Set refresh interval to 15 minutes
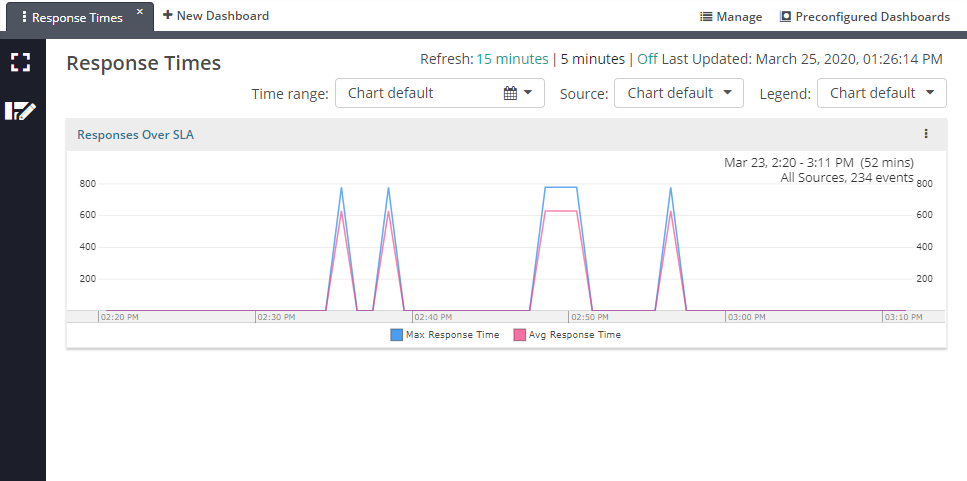 pos(512,59)
